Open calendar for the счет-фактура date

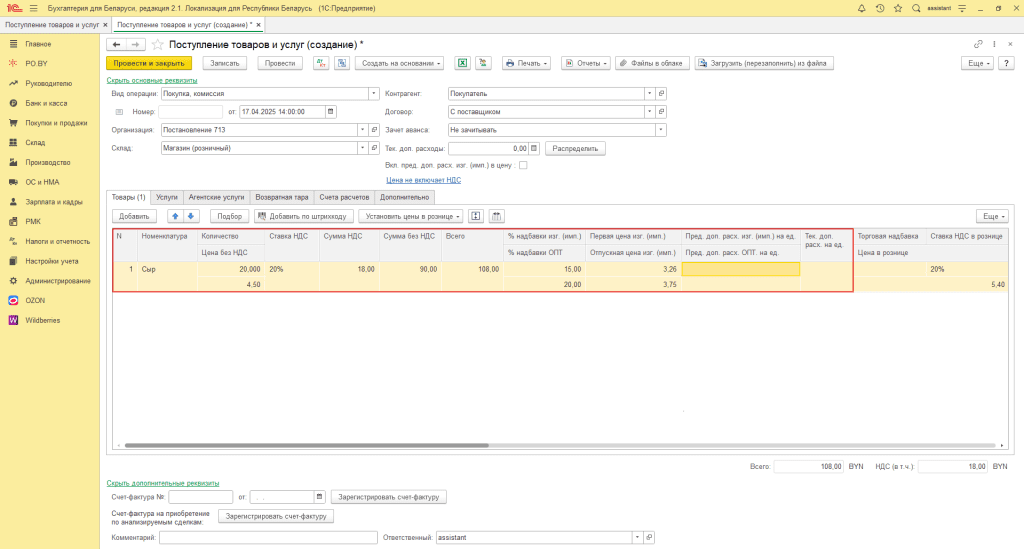point(319,497)
